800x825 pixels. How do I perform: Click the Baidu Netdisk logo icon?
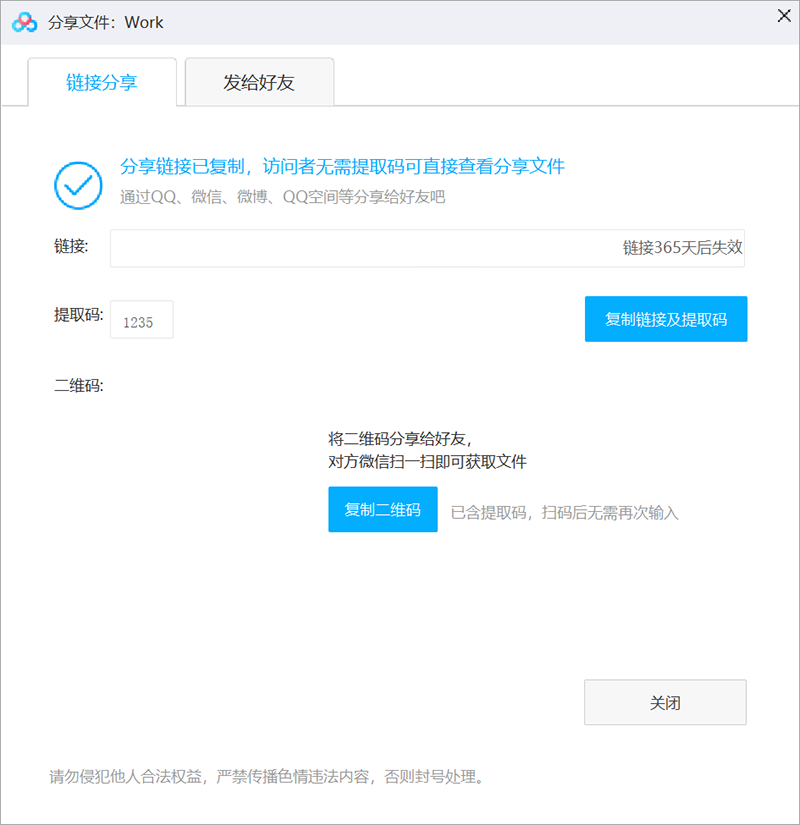pos(22,21)
